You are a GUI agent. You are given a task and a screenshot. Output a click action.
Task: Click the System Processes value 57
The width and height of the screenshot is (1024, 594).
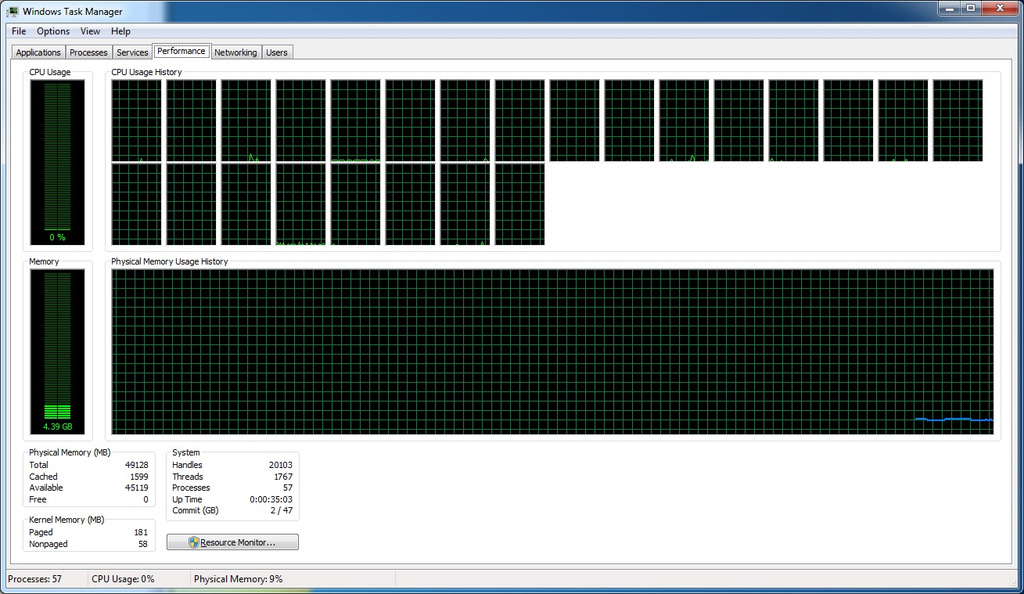(x=287, y=488)
